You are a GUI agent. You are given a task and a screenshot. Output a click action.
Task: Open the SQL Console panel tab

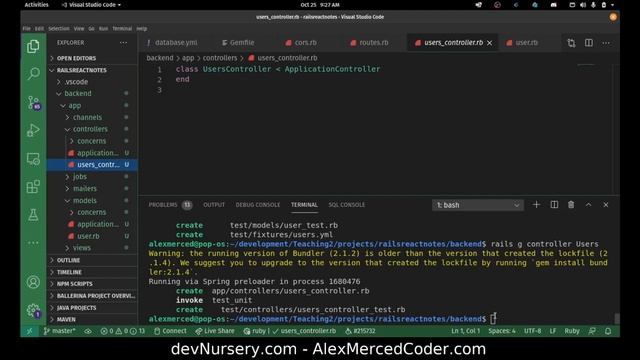click(x=347, y=205)
